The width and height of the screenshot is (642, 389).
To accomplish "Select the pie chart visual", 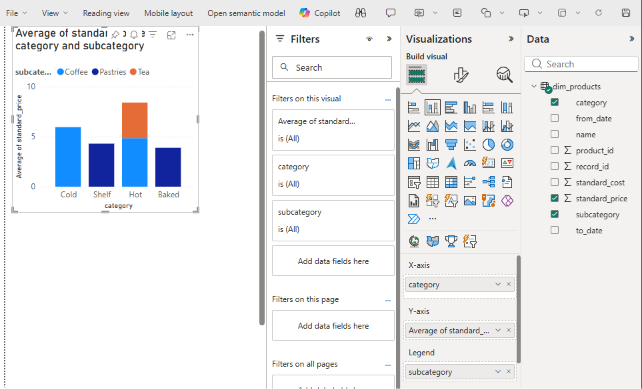I will click(488, 145).
